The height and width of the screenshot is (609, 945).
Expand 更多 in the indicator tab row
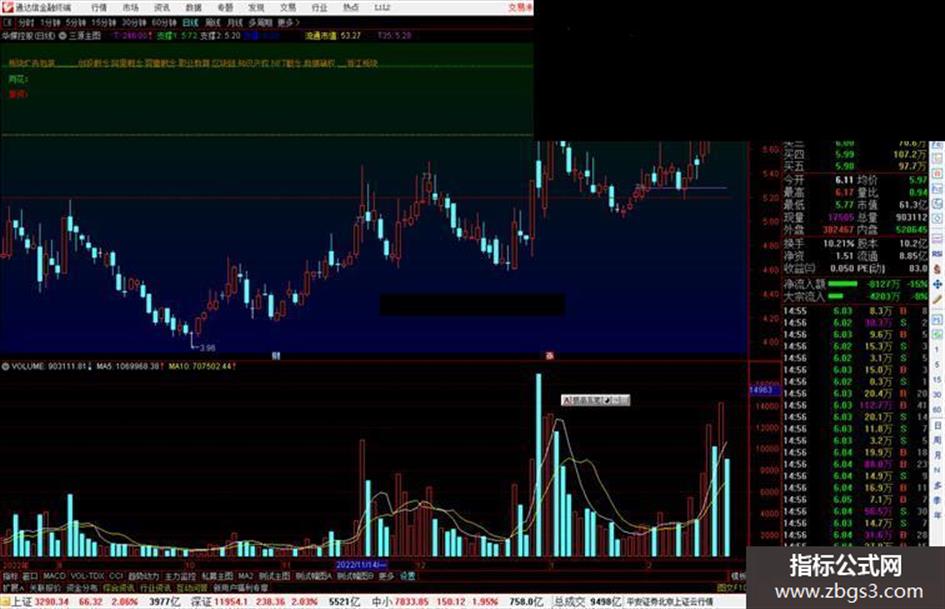pyautogui.click(x=386, y=576)
